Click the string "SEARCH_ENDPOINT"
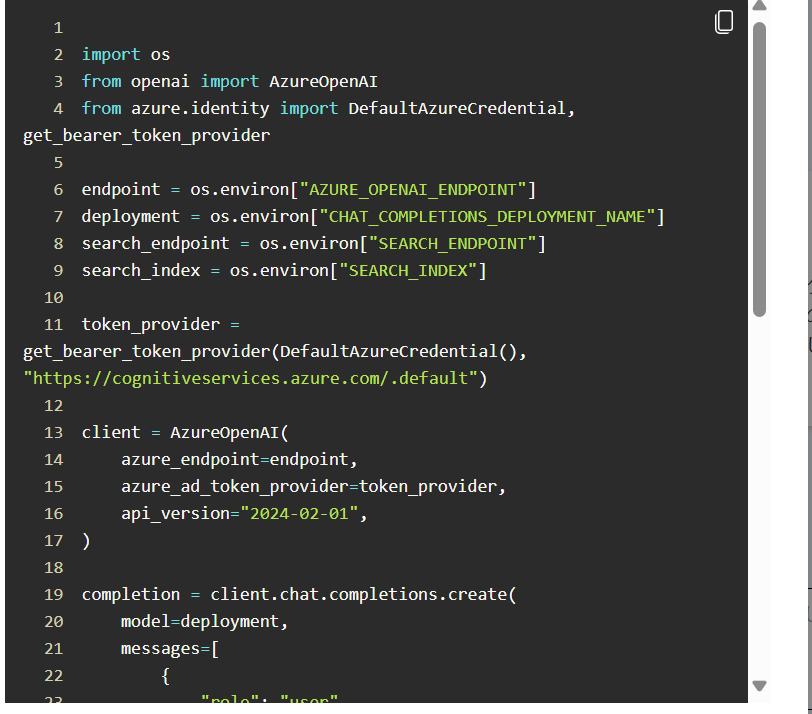This screenshot has height=714, width=812. pyautogui.click(x=452, y=243)
